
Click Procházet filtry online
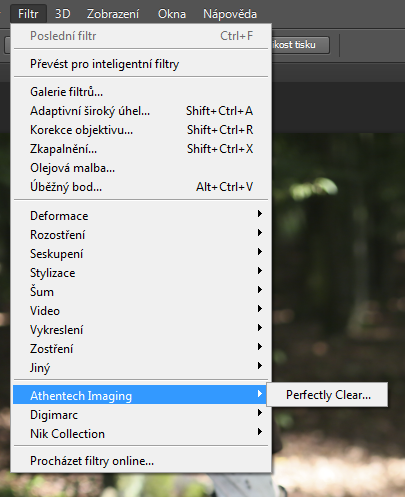141,461
